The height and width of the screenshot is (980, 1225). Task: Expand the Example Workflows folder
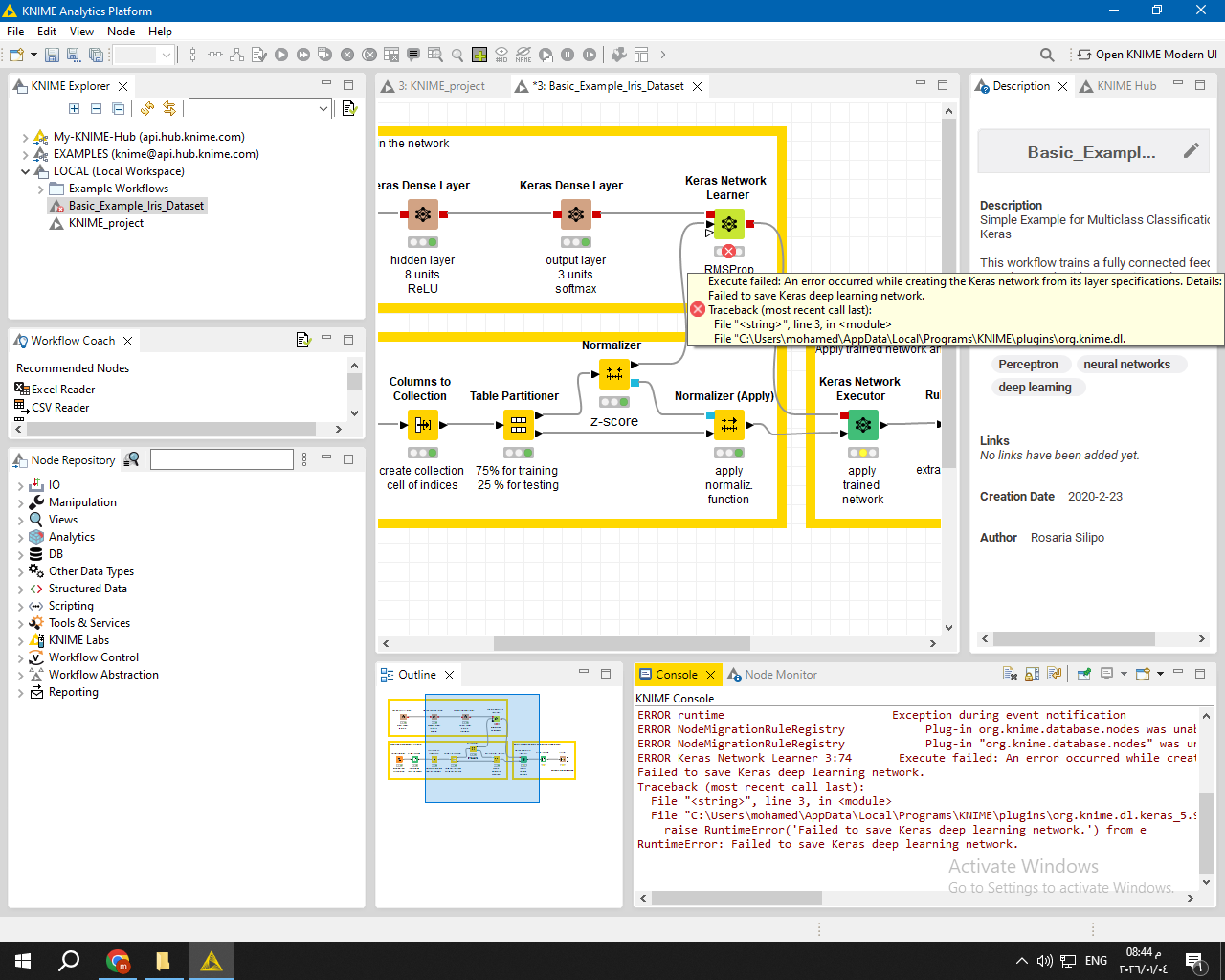click(41, 189)
